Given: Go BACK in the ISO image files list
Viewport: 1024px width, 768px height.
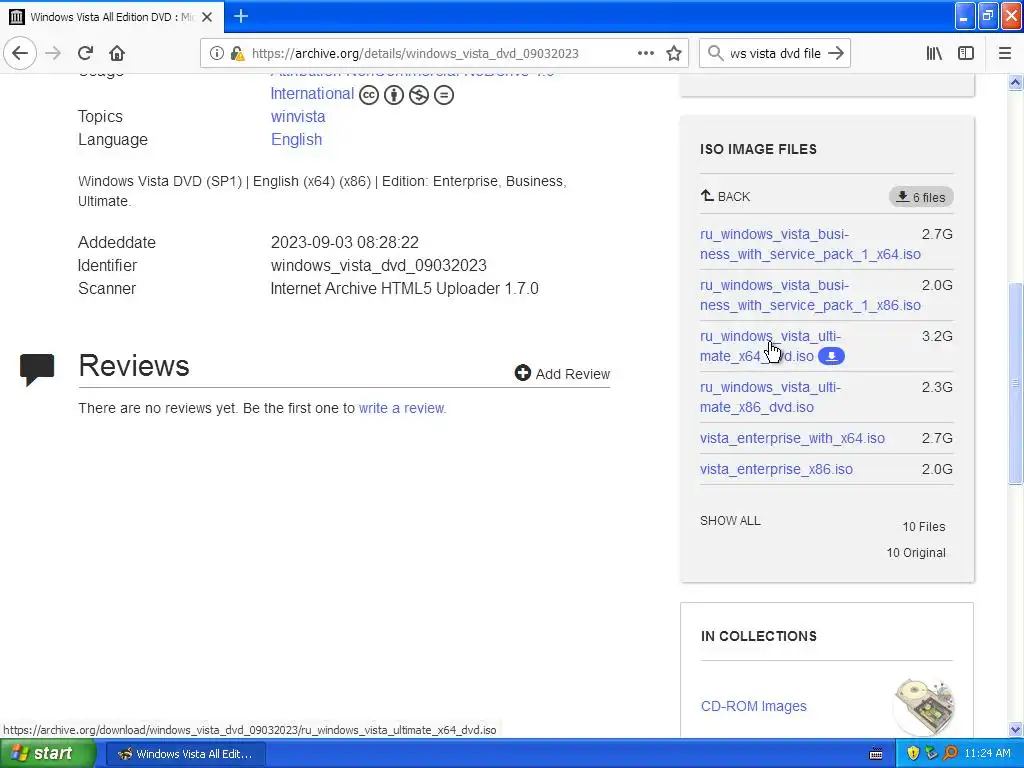Looking at the screenshot, I should [x=726, y=196].
